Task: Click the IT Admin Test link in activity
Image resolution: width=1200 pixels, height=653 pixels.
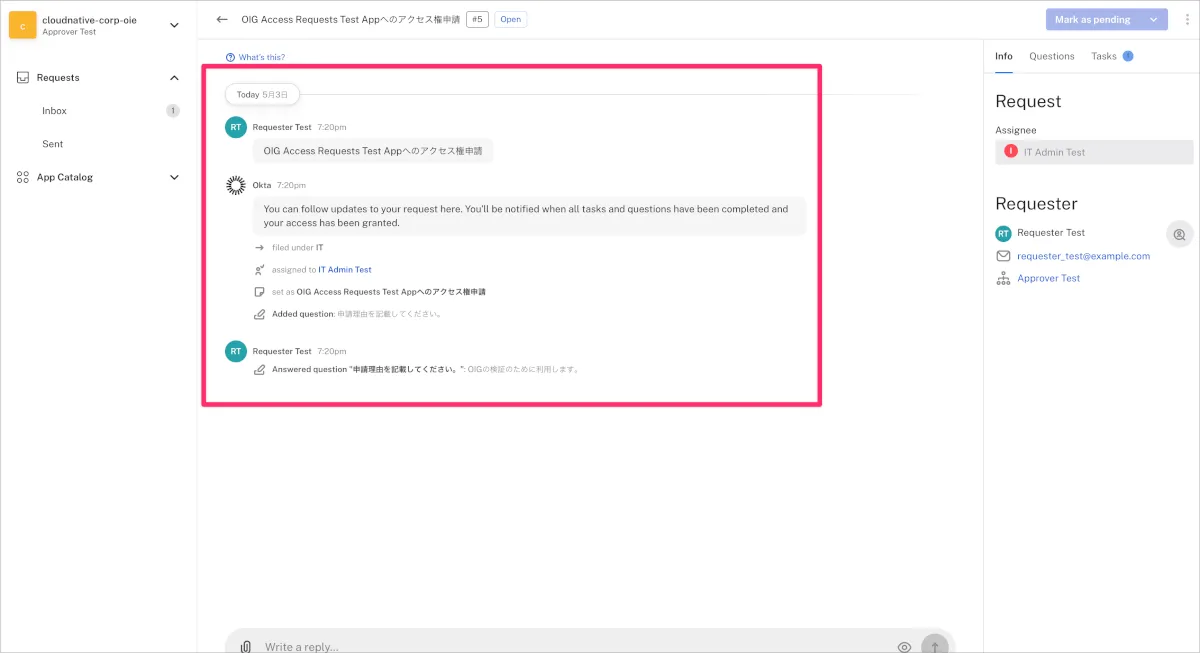Action: (345, 270)
